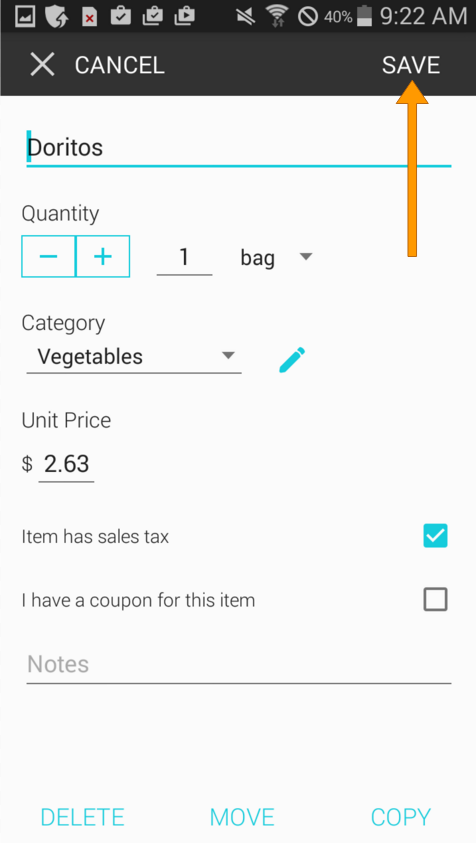Screen dimensions: 476x843
Task: Tap the plus quantity button
Action: click(103, 256)
